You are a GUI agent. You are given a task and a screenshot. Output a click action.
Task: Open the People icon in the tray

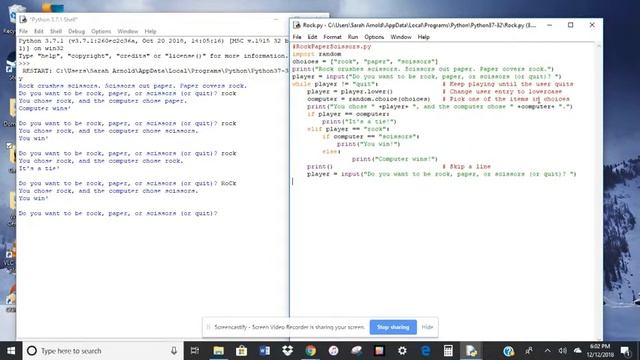529,351
